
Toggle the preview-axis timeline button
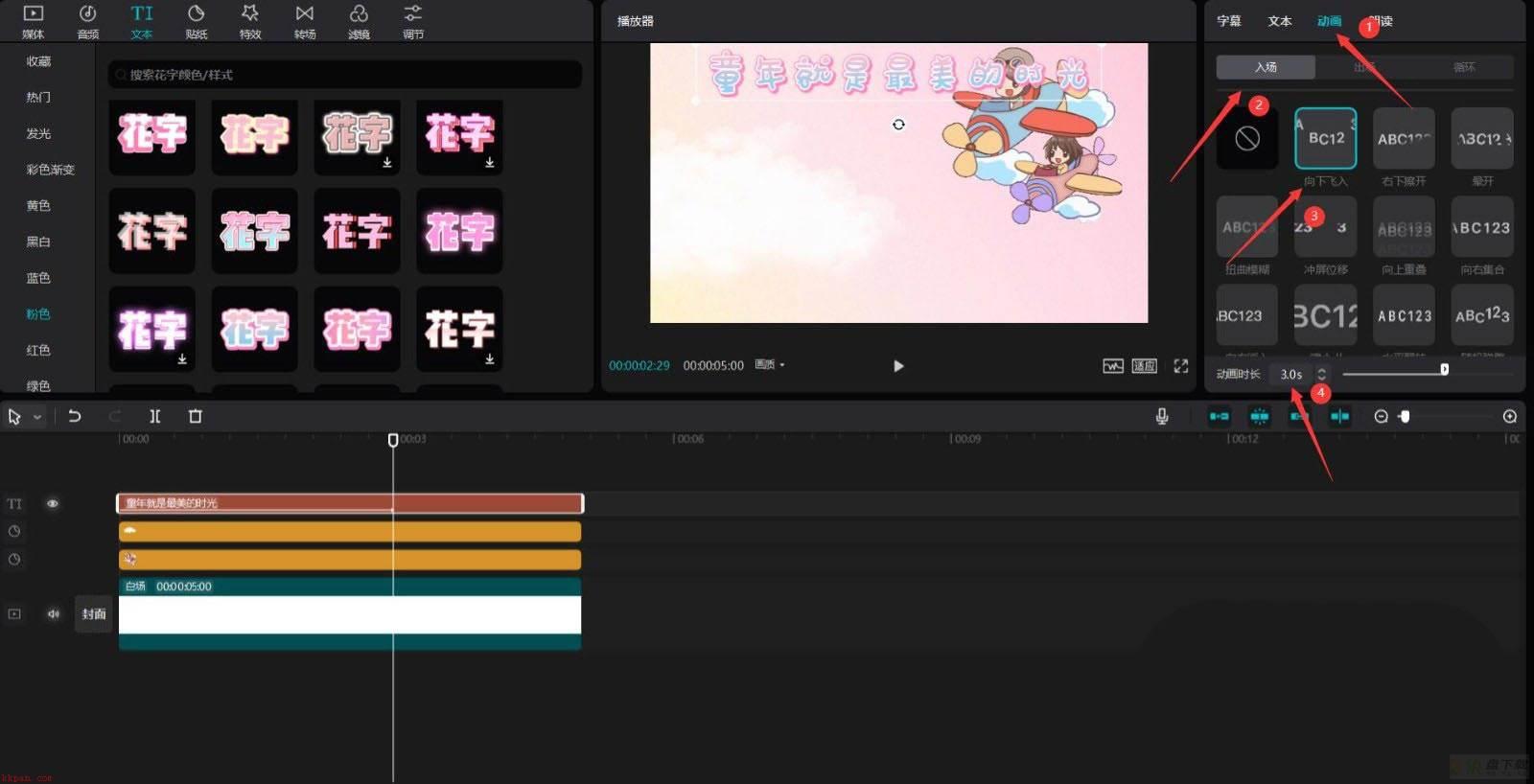1339,416
